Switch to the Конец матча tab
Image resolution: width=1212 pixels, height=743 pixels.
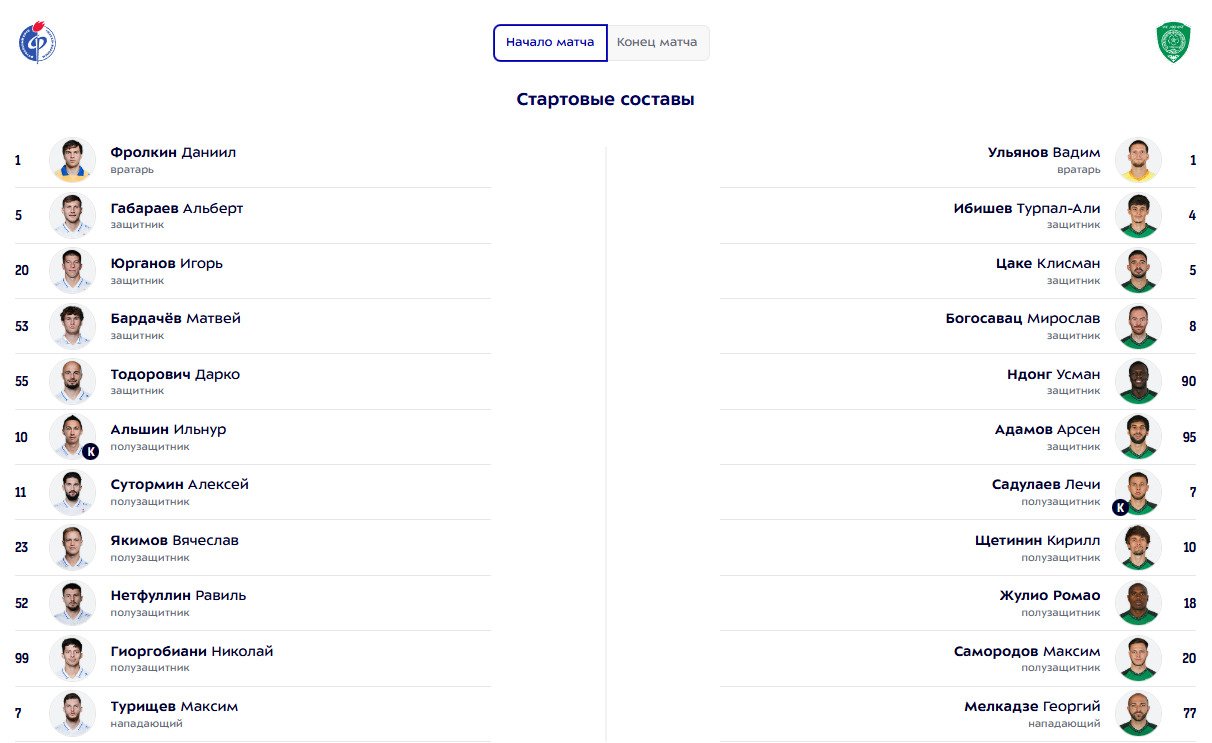point(657,43)
